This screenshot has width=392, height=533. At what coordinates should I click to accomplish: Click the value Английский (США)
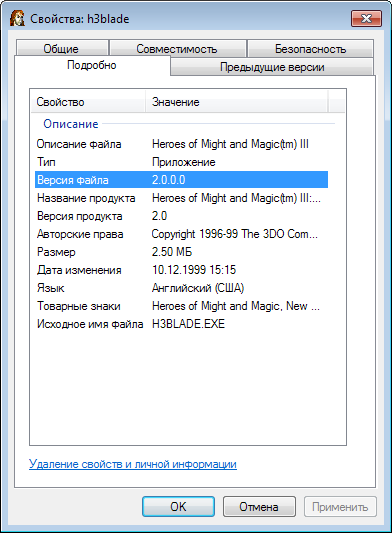(198, 288)
